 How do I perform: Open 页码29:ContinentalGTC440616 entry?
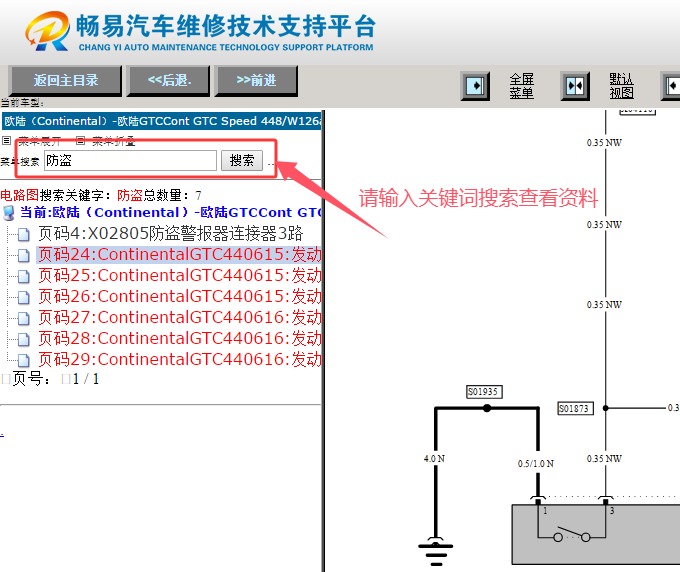pyautogui.click(x=180, y=360)
